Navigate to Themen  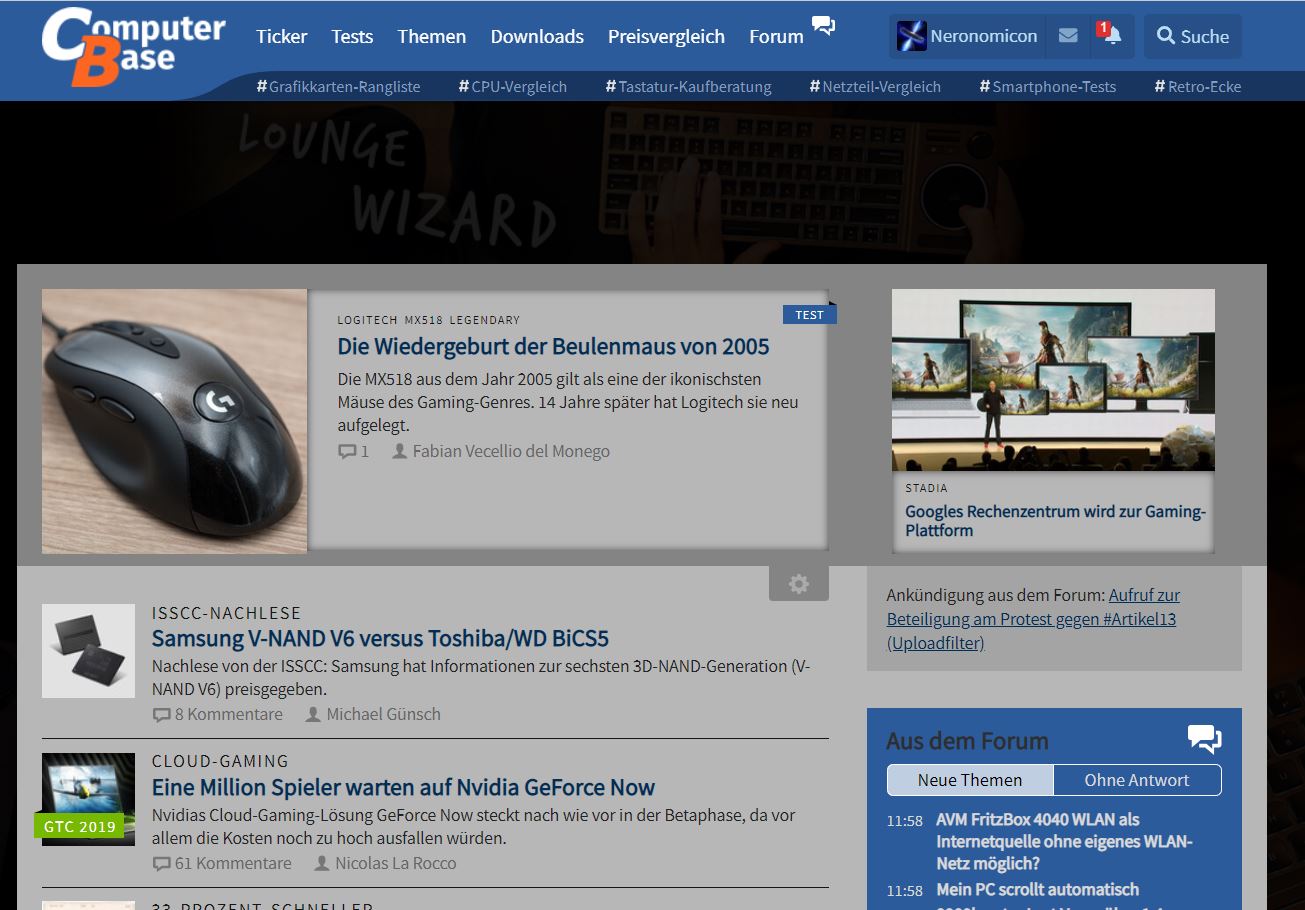[x=432, y=37]
